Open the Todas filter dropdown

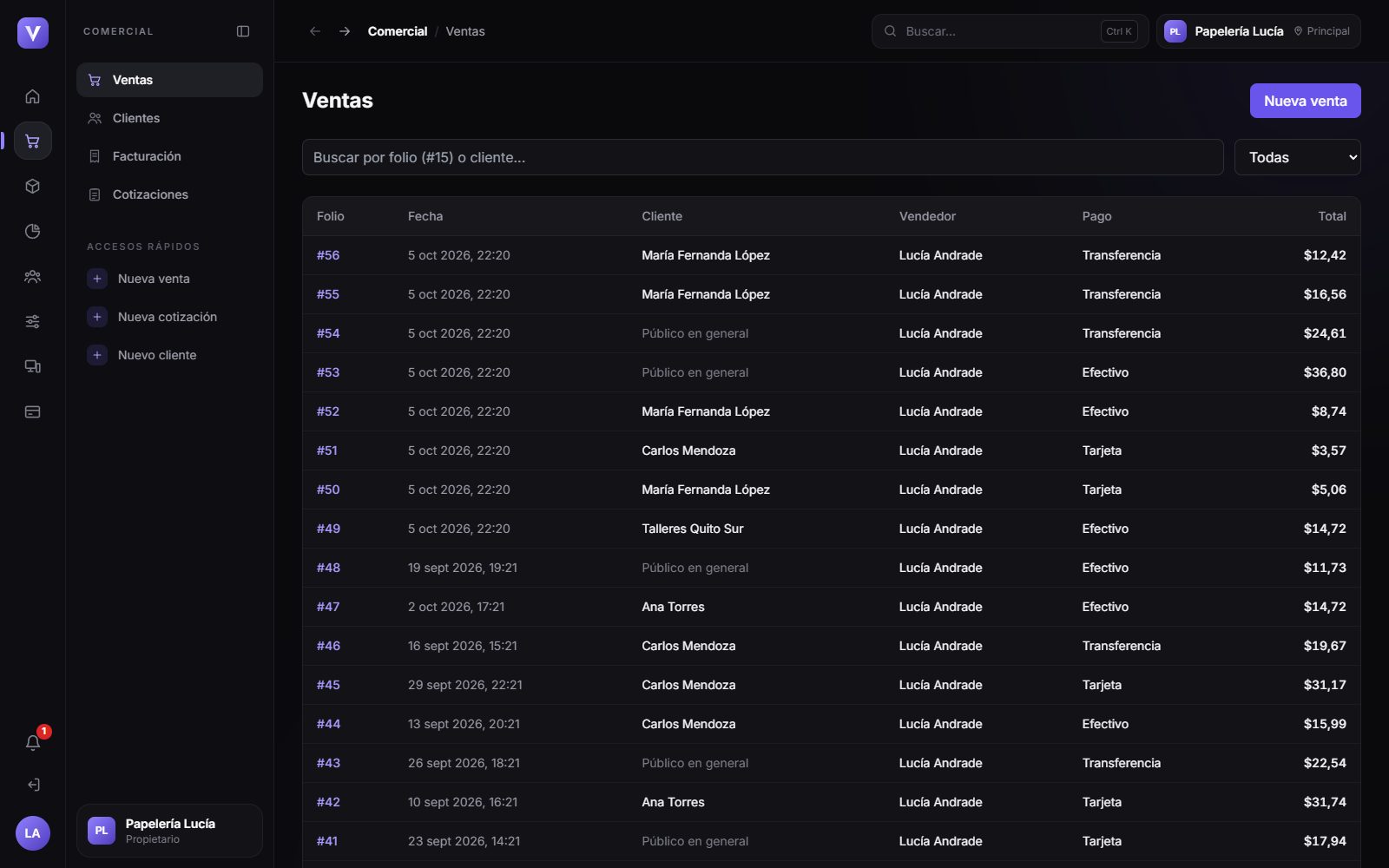click(x=1297, y=157)
